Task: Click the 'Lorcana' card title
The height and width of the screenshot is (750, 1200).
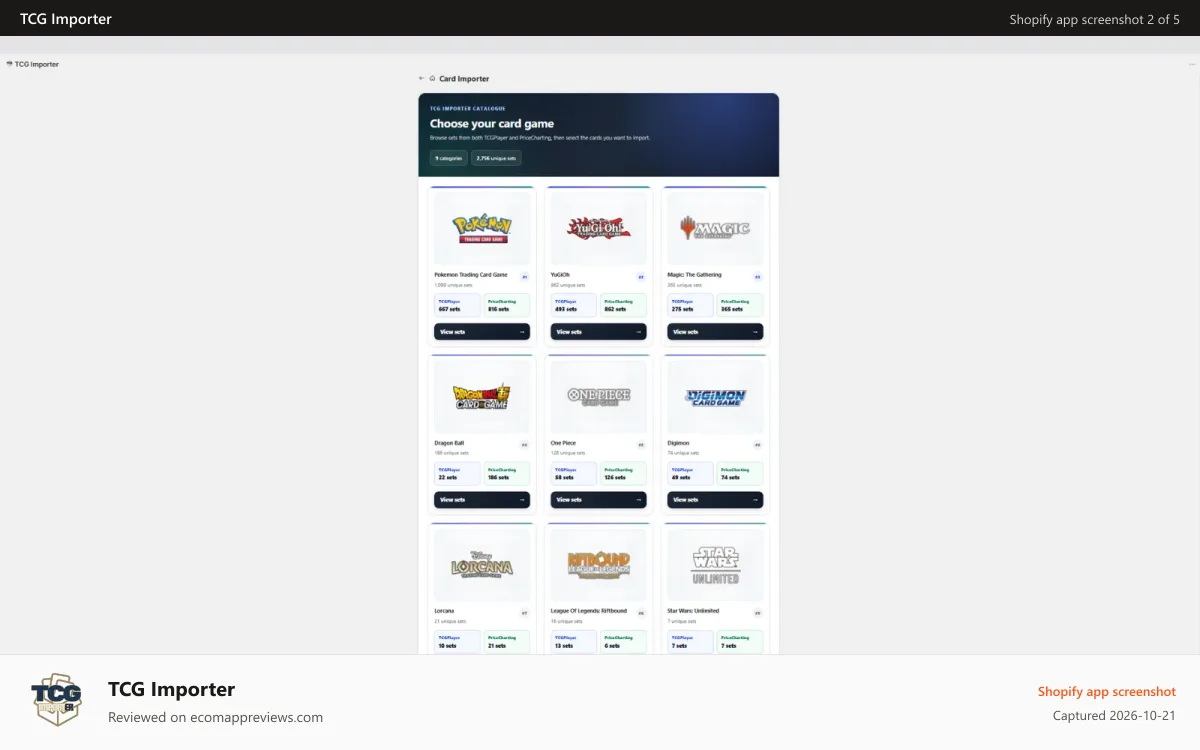Action: click(x=444, y=610)
